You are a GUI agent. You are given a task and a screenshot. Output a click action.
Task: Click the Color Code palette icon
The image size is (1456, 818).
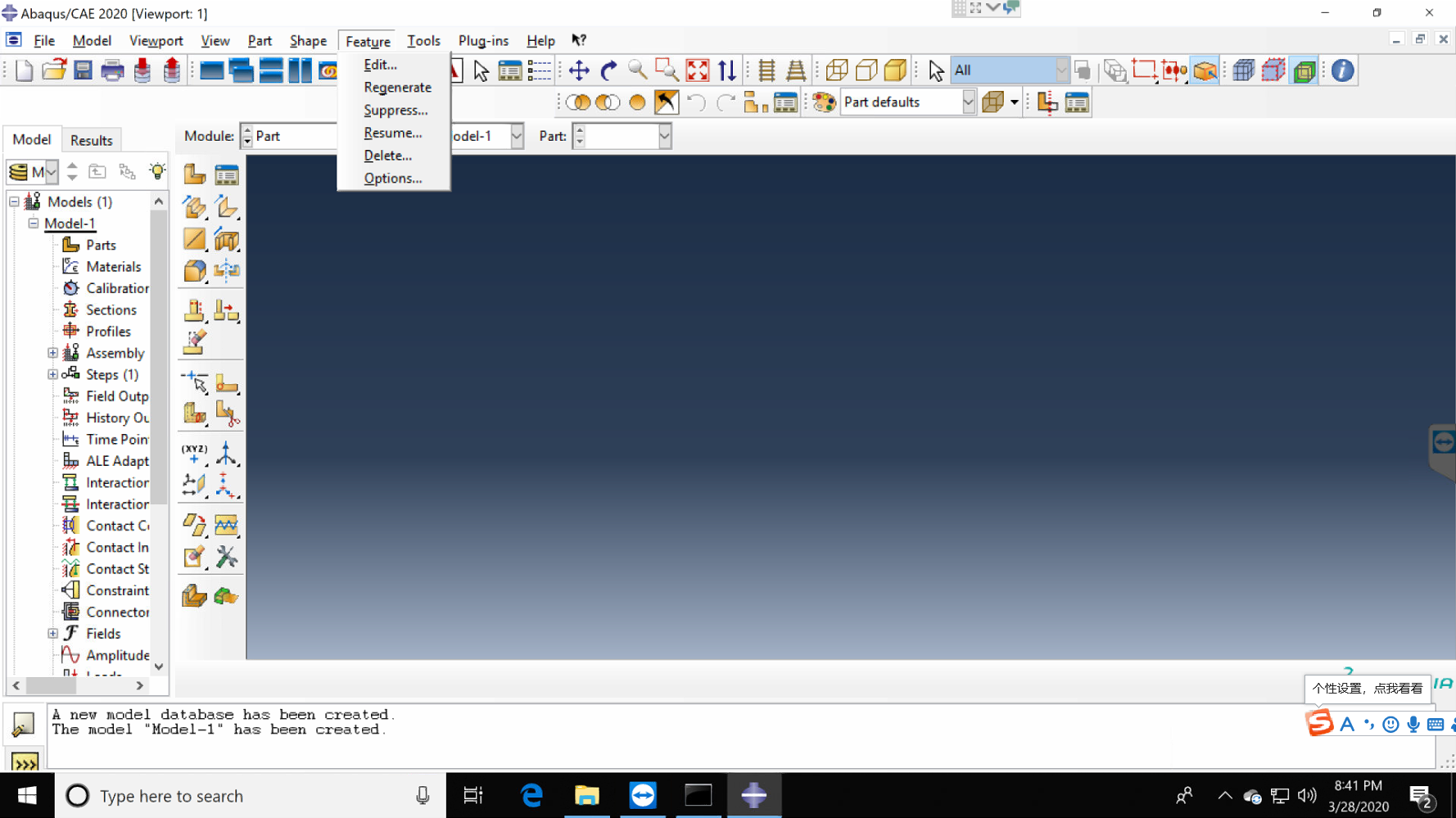825,102
